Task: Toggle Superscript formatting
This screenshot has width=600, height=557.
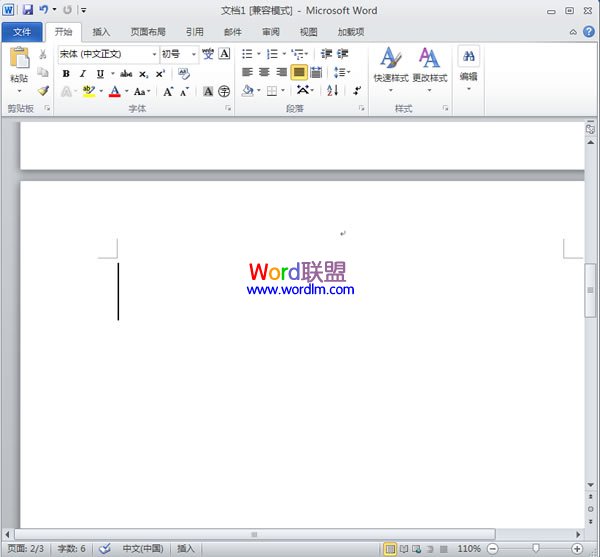Action: (160, 73)
